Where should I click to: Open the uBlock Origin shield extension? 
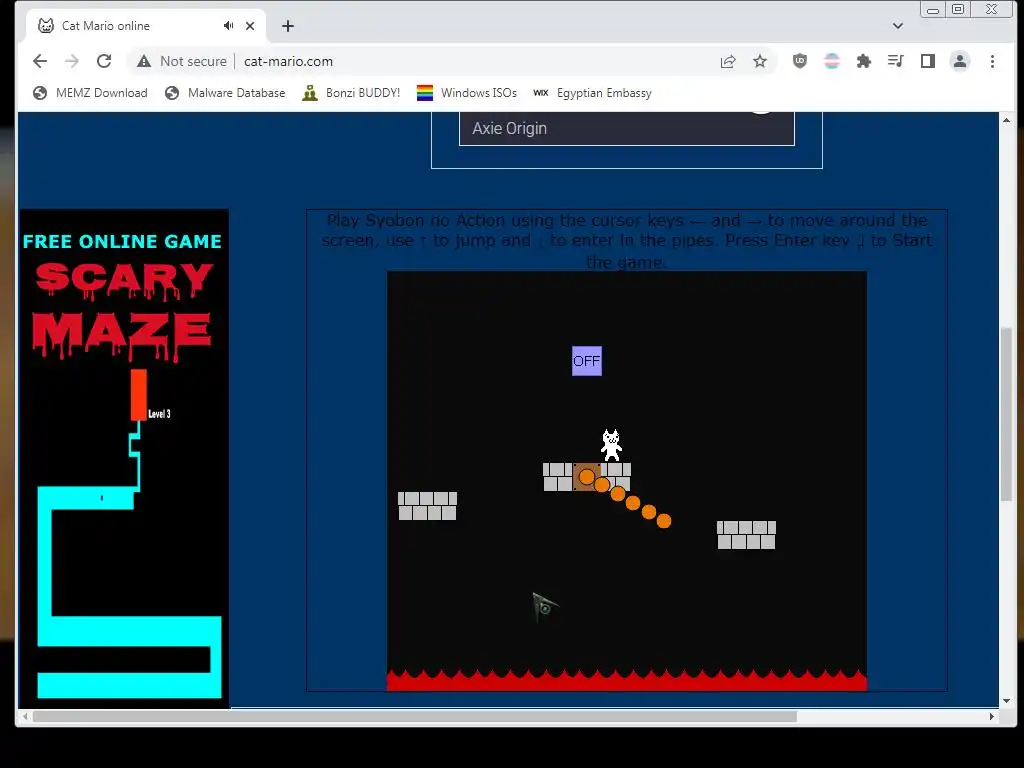799,61
